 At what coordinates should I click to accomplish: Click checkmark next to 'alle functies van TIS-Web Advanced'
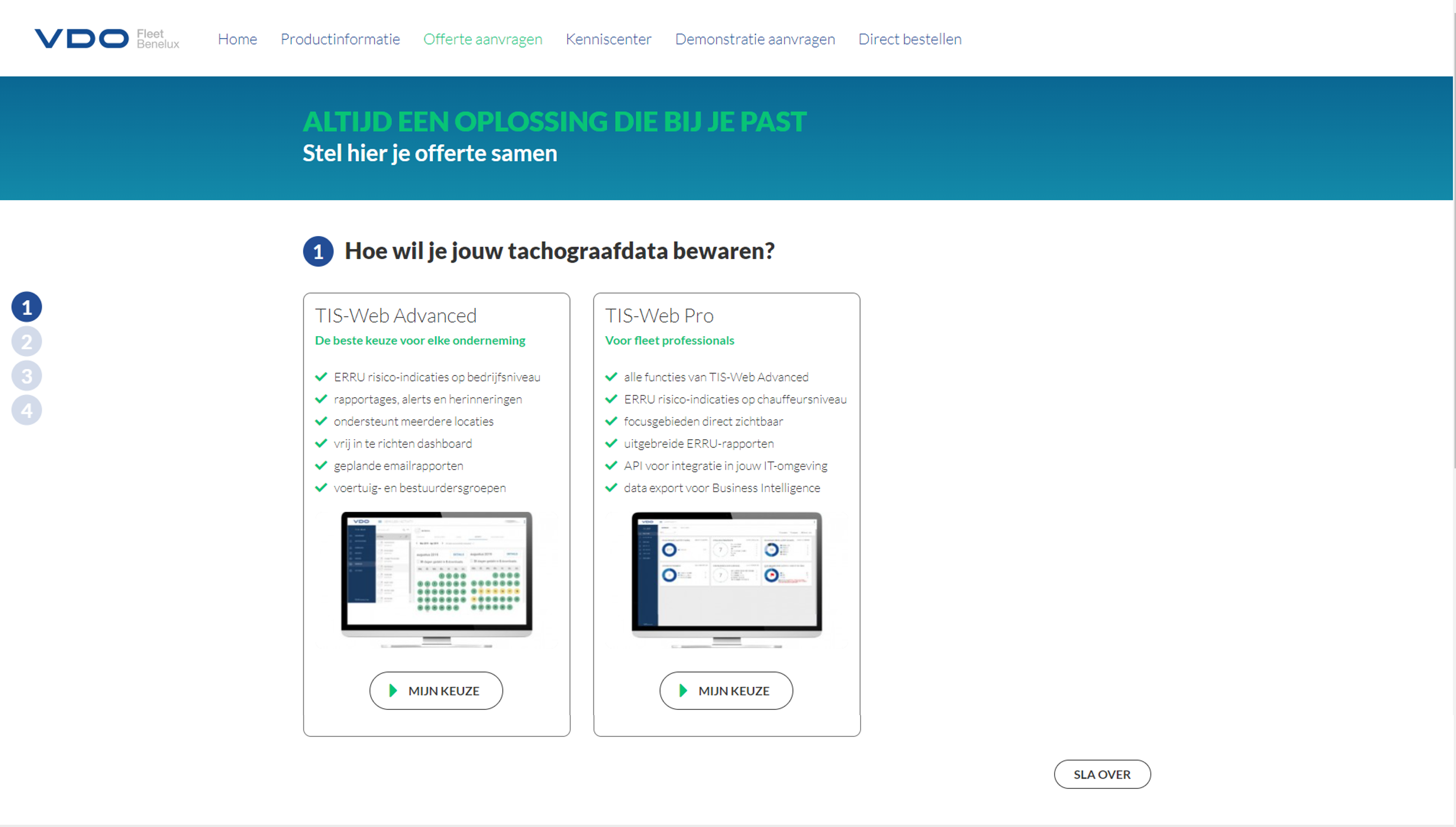pos(611,377)
